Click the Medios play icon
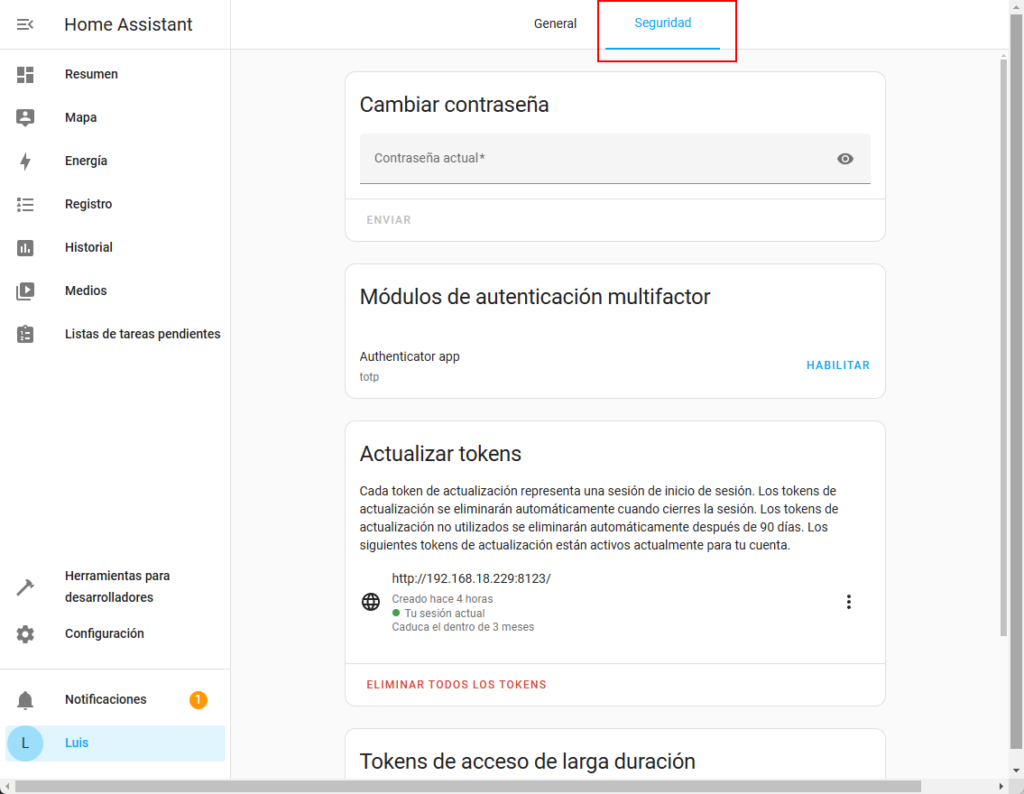The image size is (1024, 794). click(25, 291)
